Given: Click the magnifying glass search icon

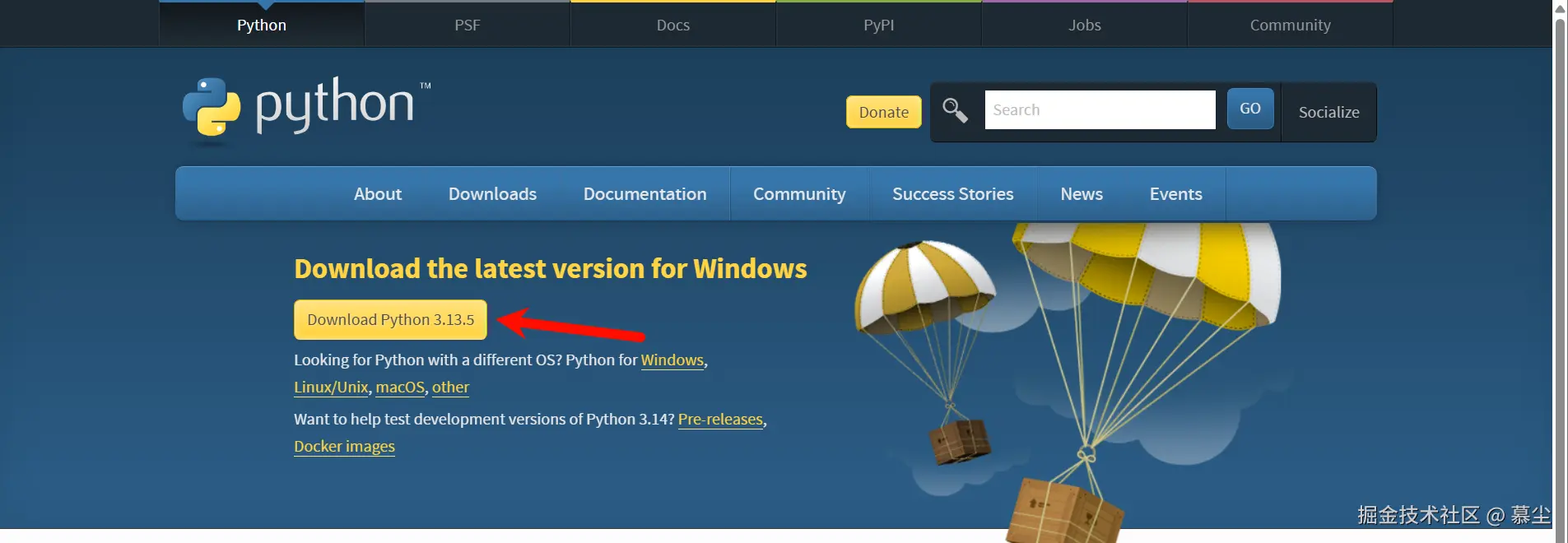Looking at the screenshot, I should pos(955,110).
